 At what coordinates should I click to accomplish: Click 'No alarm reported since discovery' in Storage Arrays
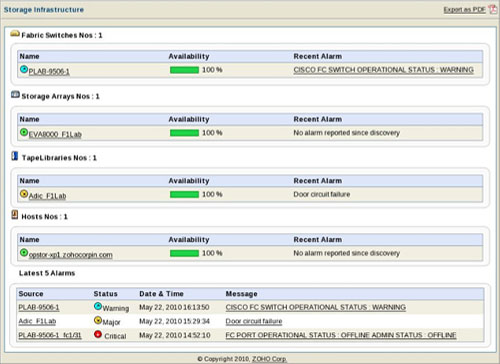pyautogui.click(x=346, y=133)
